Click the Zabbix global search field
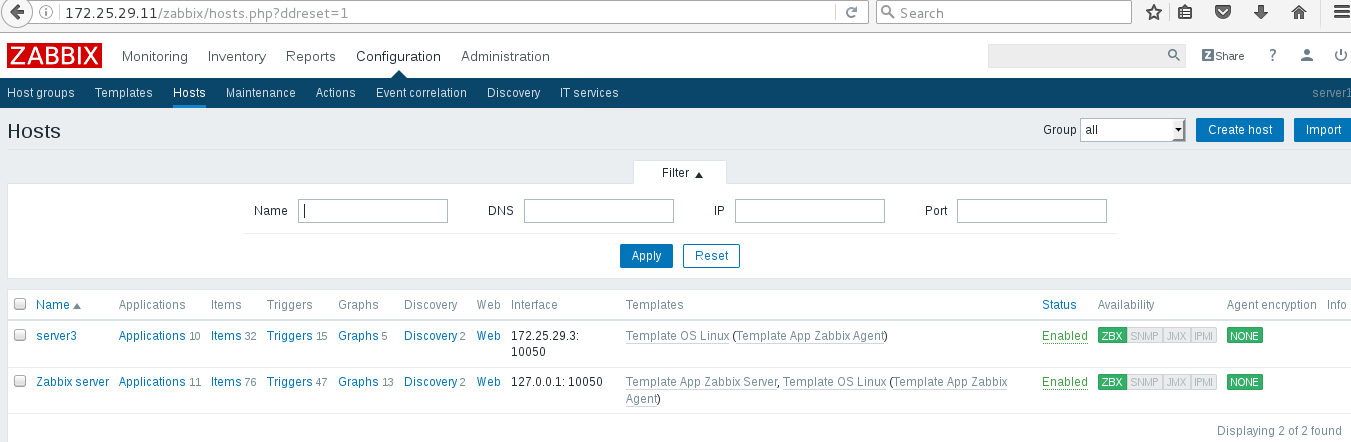The image size is (1351, 442). click(1077, 56)
